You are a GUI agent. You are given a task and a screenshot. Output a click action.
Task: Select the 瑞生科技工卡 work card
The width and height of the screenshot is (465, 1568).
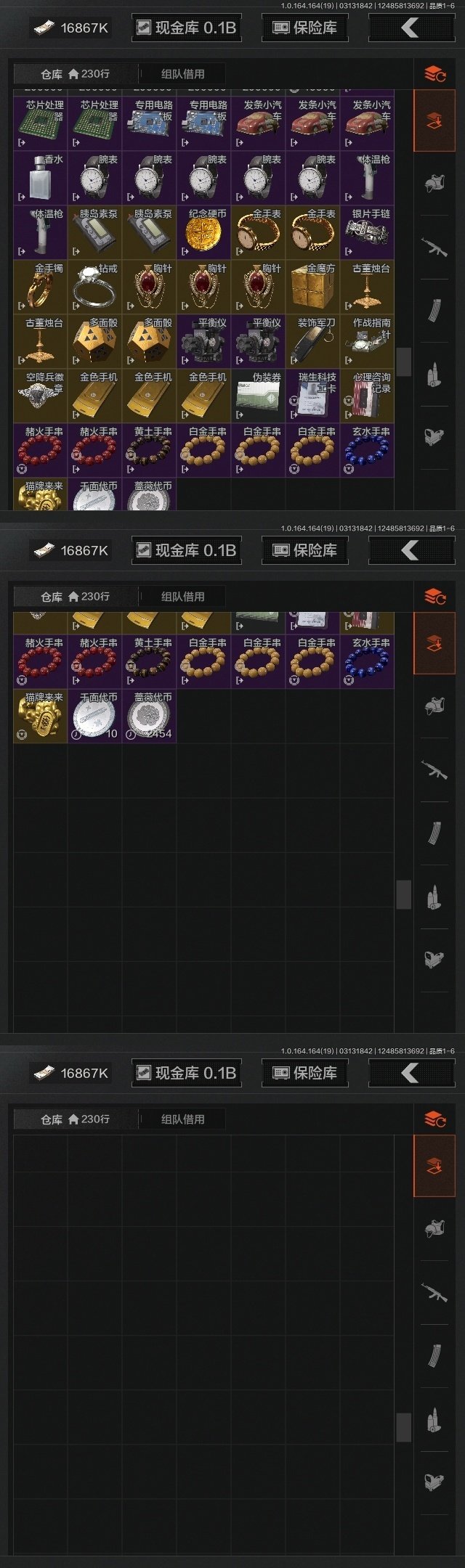coord(313,396)
